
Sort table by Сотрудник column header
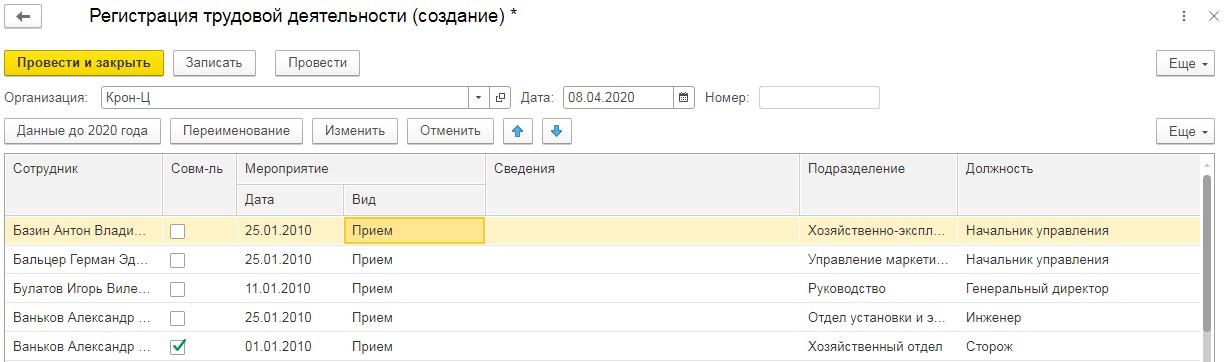tap(83, 169)
